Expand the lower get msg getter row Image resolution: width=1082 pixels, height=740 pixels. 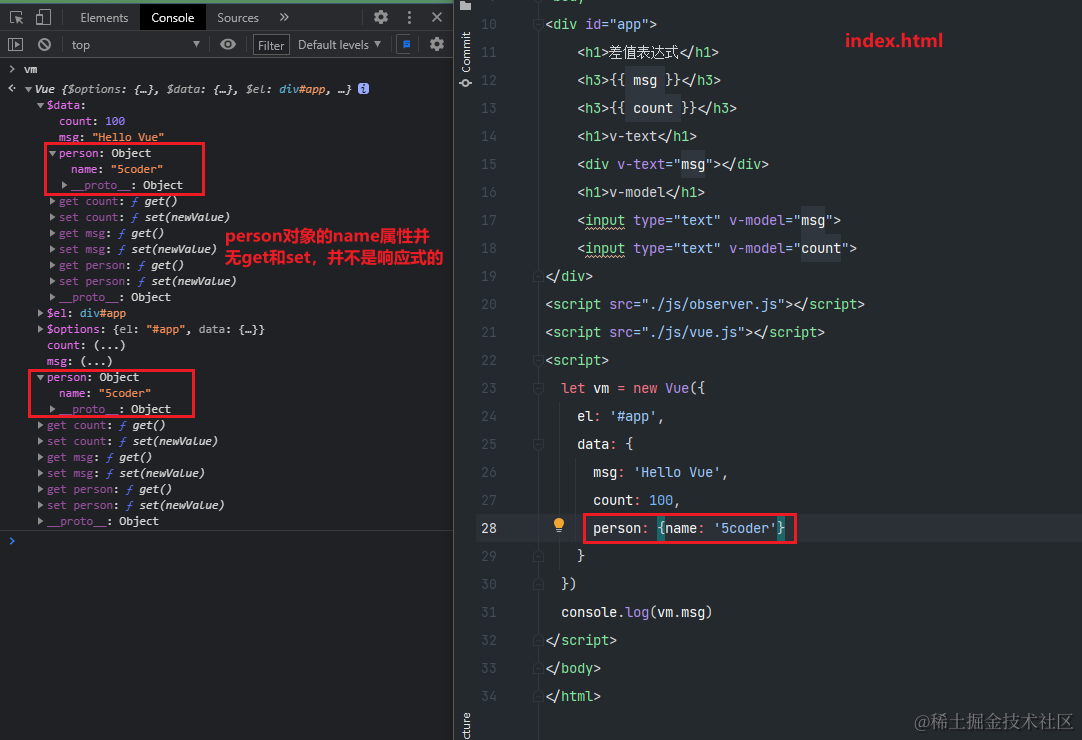[41, 458]
